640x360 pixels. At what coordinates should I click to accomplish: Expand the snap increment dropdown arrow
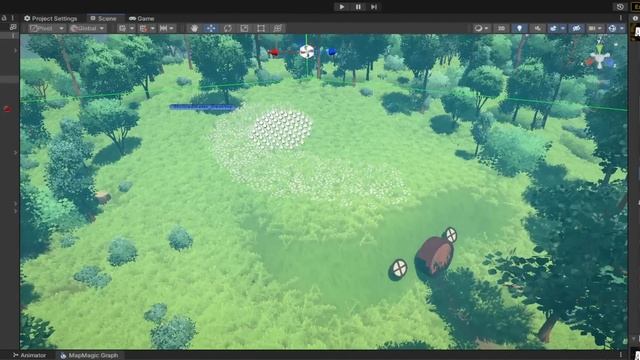coord(171,28)
